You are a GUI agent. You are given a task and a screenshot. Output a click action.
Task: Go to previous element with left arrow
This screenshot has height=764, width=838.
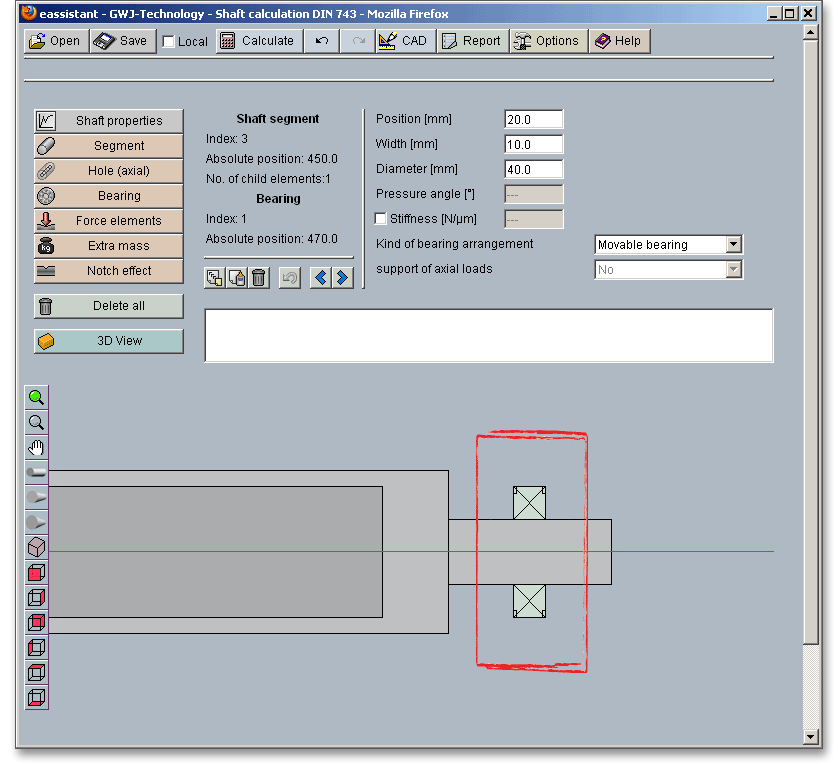[320, 277]
